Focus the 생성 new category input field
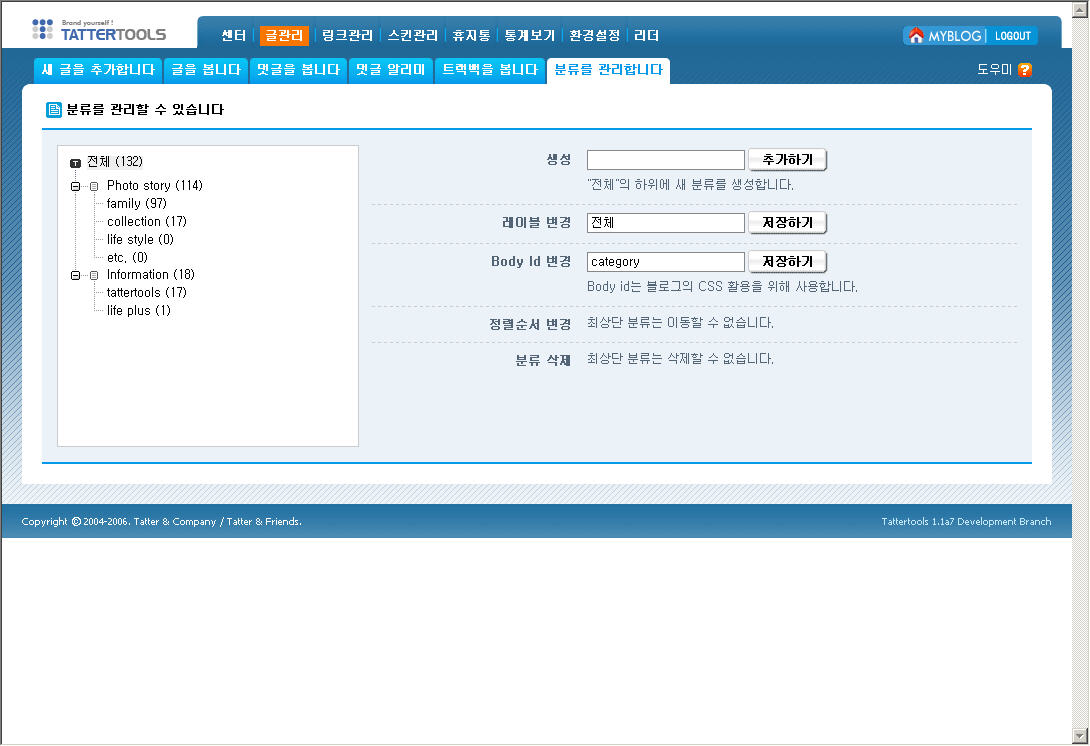This screenshot has width=1090, height=746. click(665, 160)
